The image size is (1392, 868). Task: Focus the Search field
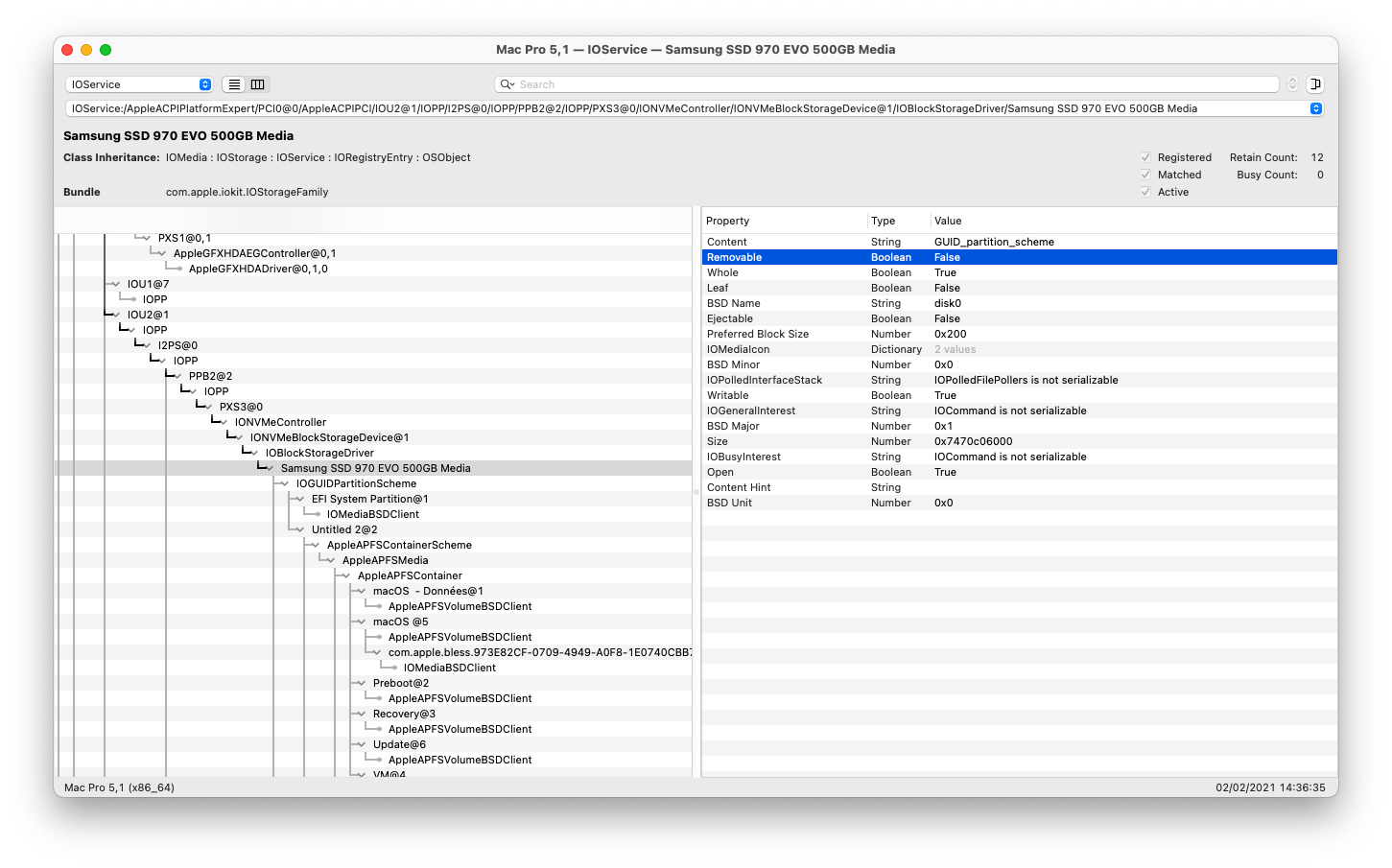(x=887, y=84)
